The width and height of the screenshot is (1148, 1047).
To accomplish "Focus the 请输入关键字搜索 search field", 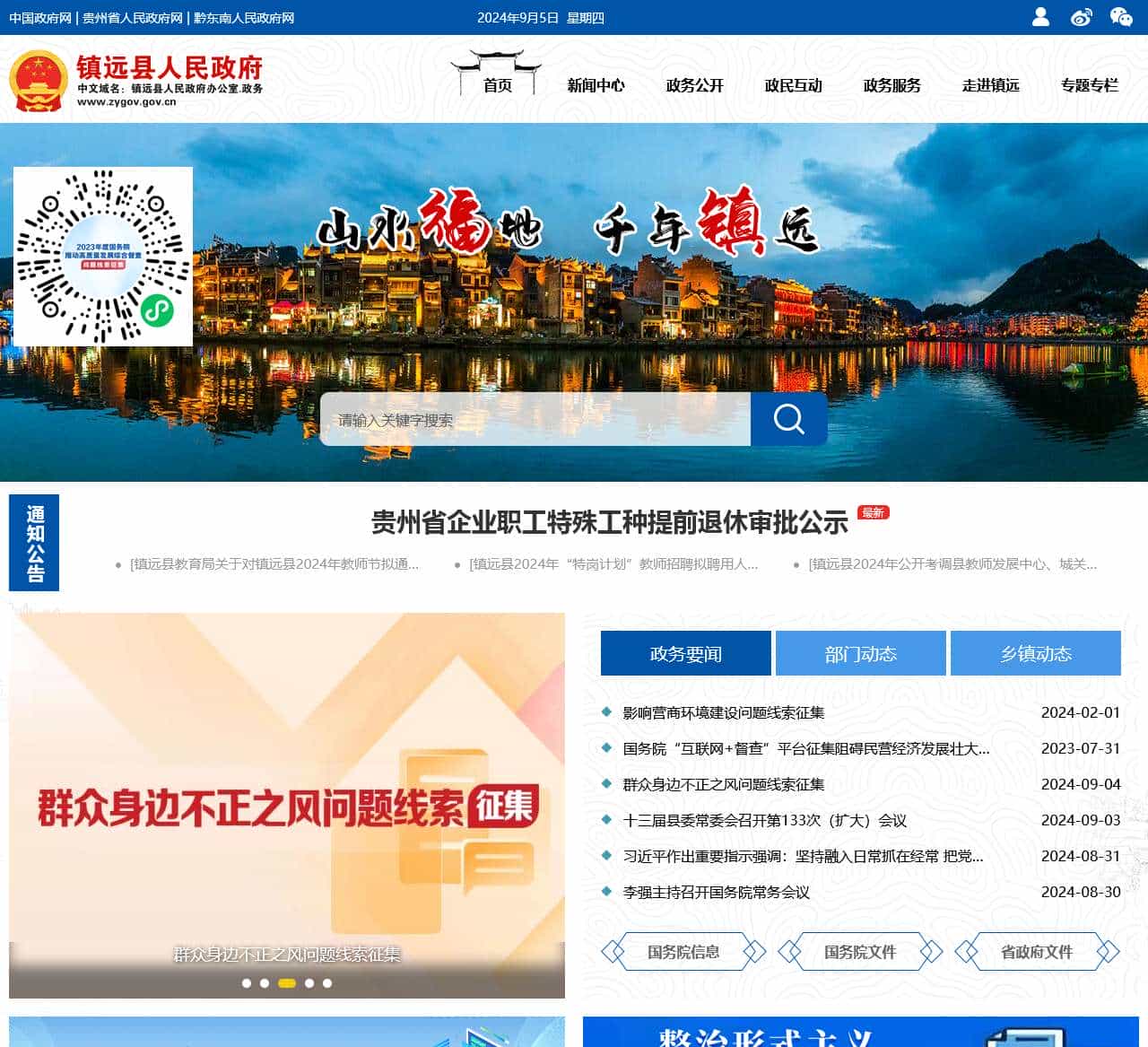I will click(x=535, y=419).
